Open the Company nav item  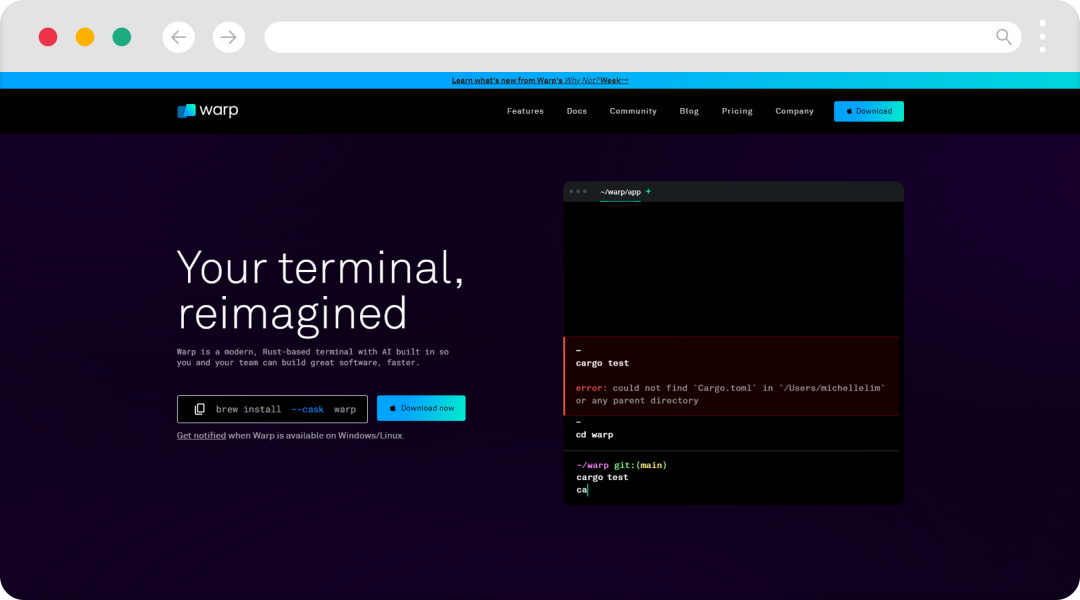coord(794,111)
